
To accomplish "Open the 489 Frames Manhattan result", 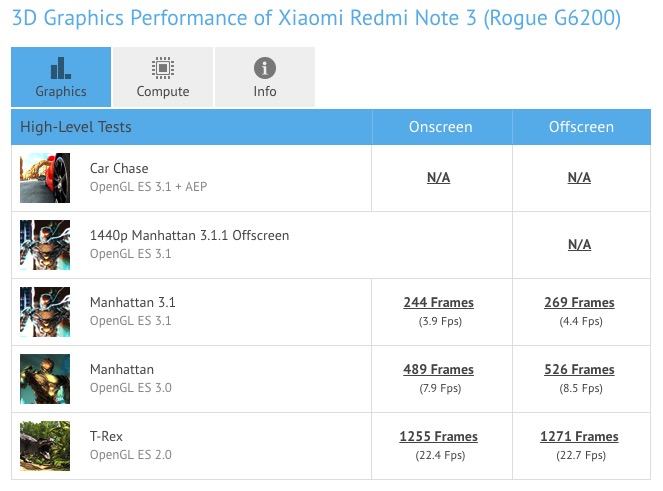I will (x=438, y=370).
